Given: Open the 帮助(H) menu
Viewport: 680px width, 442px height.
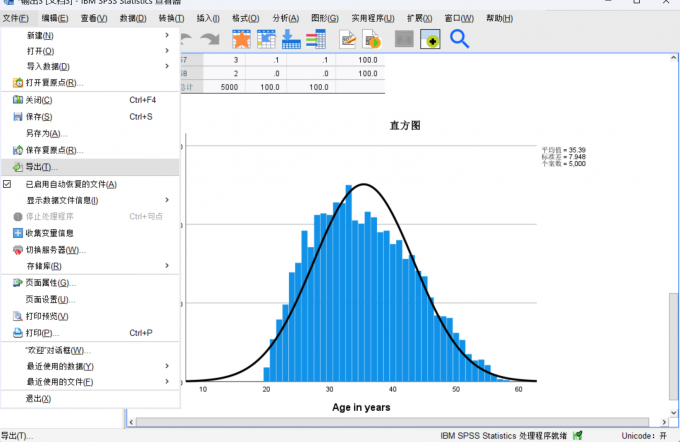Looking at the screenshot, I should pyautogui.click(x=499, y=18).
